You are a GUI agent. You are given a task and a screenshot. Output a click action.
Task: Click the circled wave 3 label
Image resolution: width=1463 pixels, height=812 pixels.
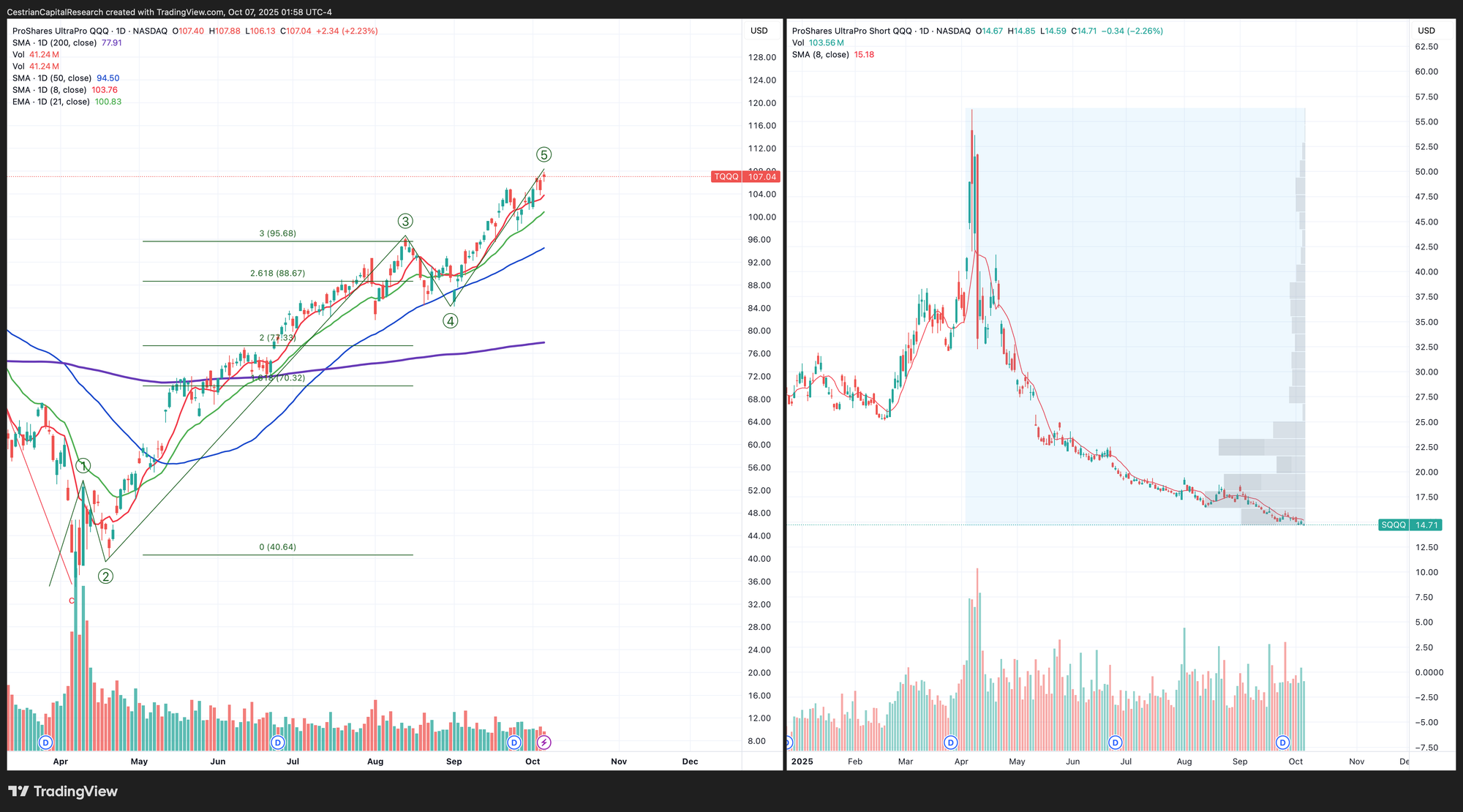coord(405,221)
